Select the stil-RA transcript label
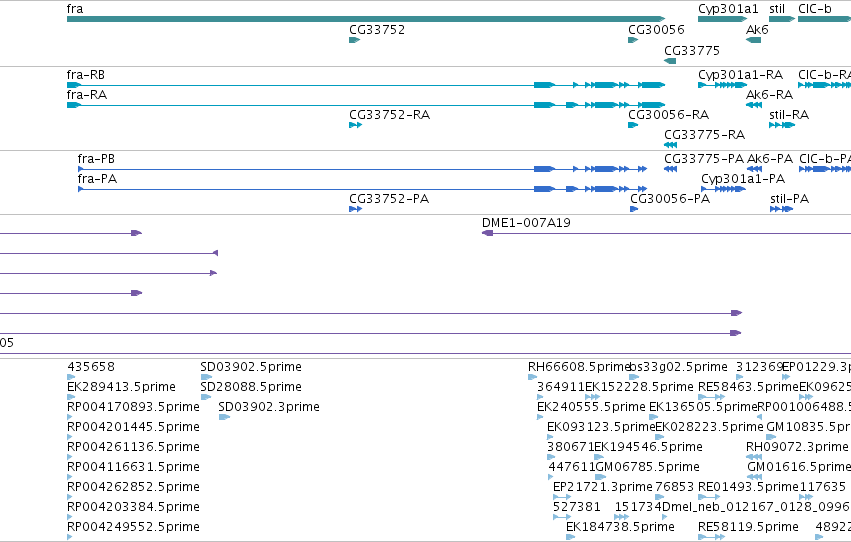The image size is (851, 542). (789, 115)
